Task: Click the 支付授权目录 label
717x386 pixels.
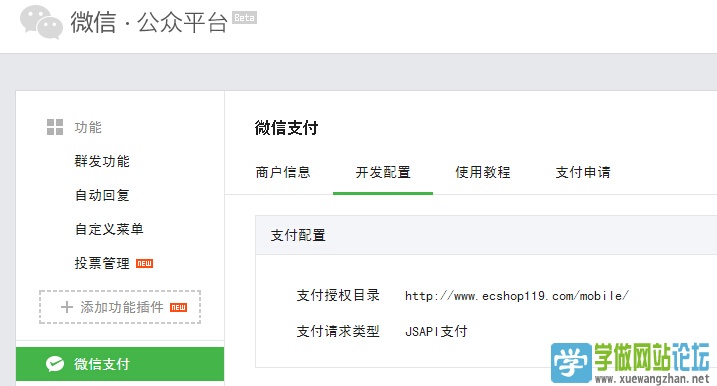Action: (x=338, y=295)
